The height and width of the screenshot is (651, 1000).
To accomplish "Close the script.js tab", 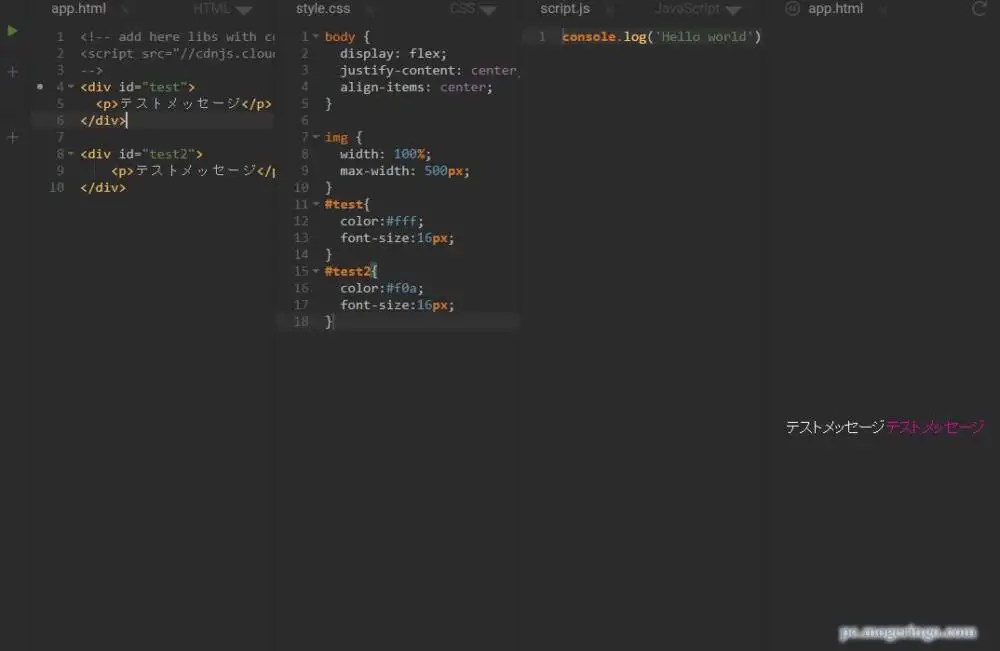I will tap(609, 10).
